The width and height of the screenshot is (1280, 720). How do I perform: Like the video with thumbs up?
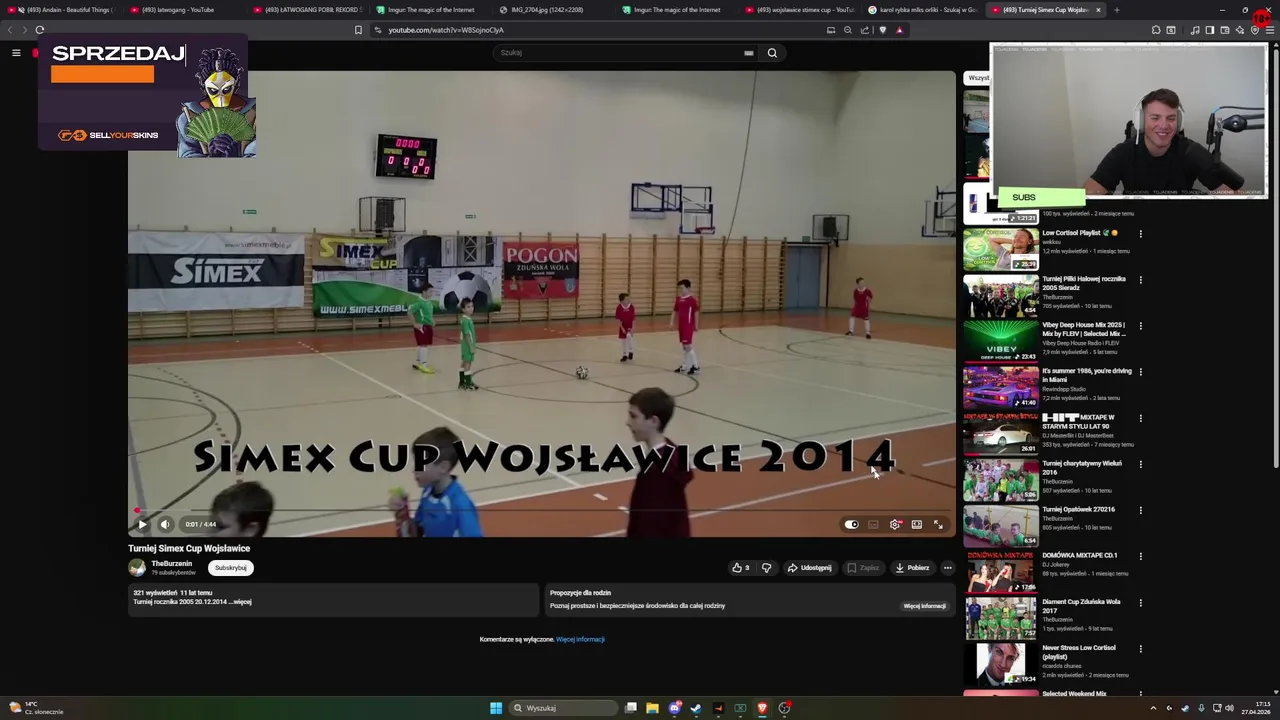pyautogui.click(x=741, y=567)
